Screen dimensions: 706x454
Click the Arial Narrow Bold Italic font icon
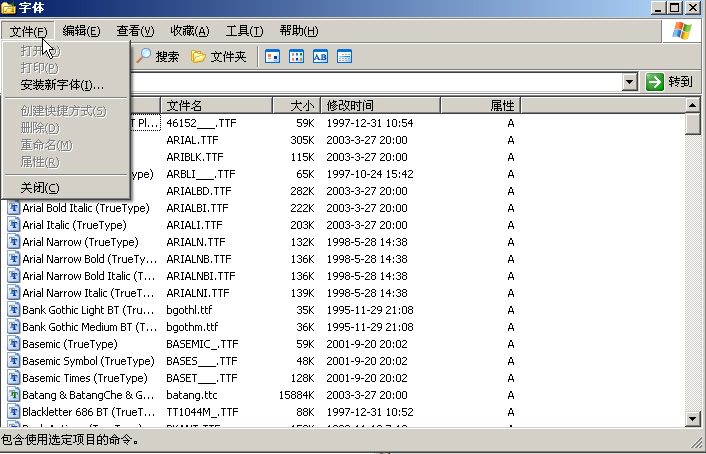click(14, 276)
